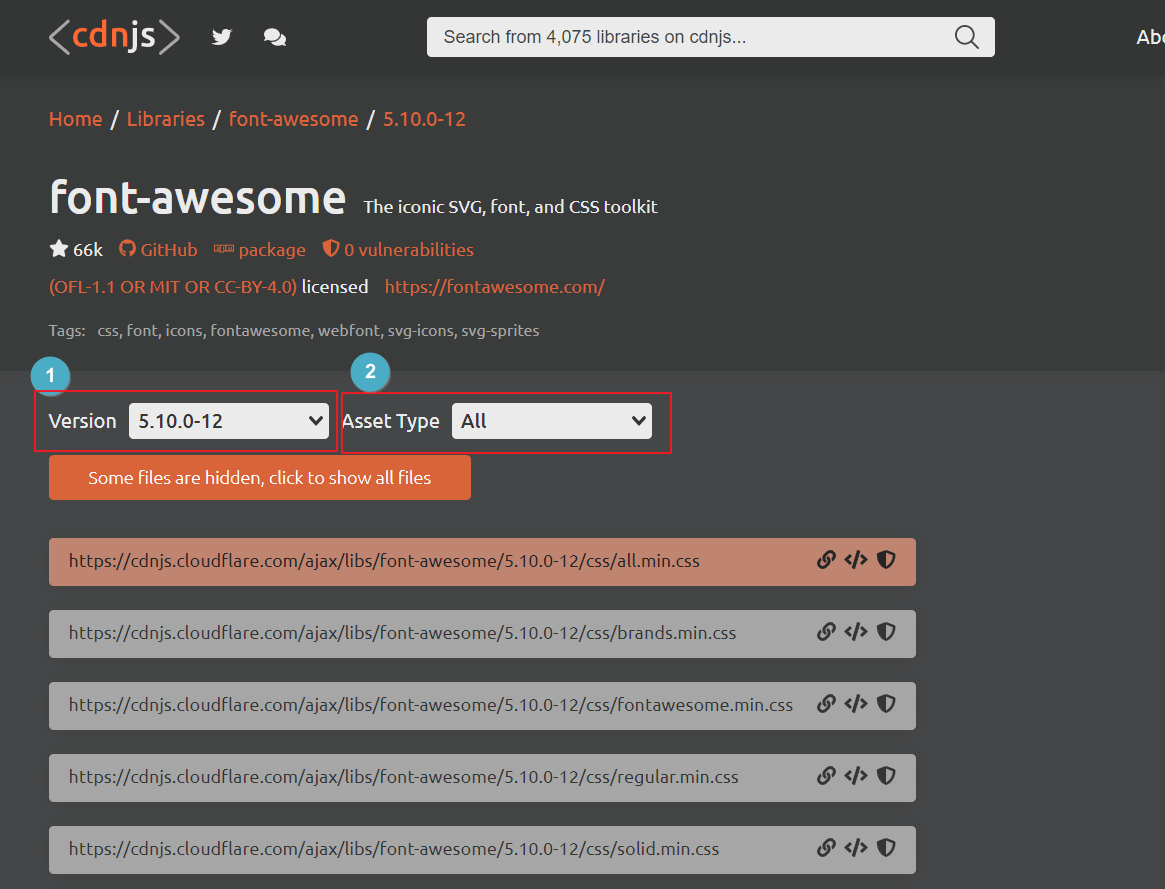The width and height of the screenshot is (1165, 889).
Task: Copy SRI shield icon for solid.min.css
Action: [886, 848]
